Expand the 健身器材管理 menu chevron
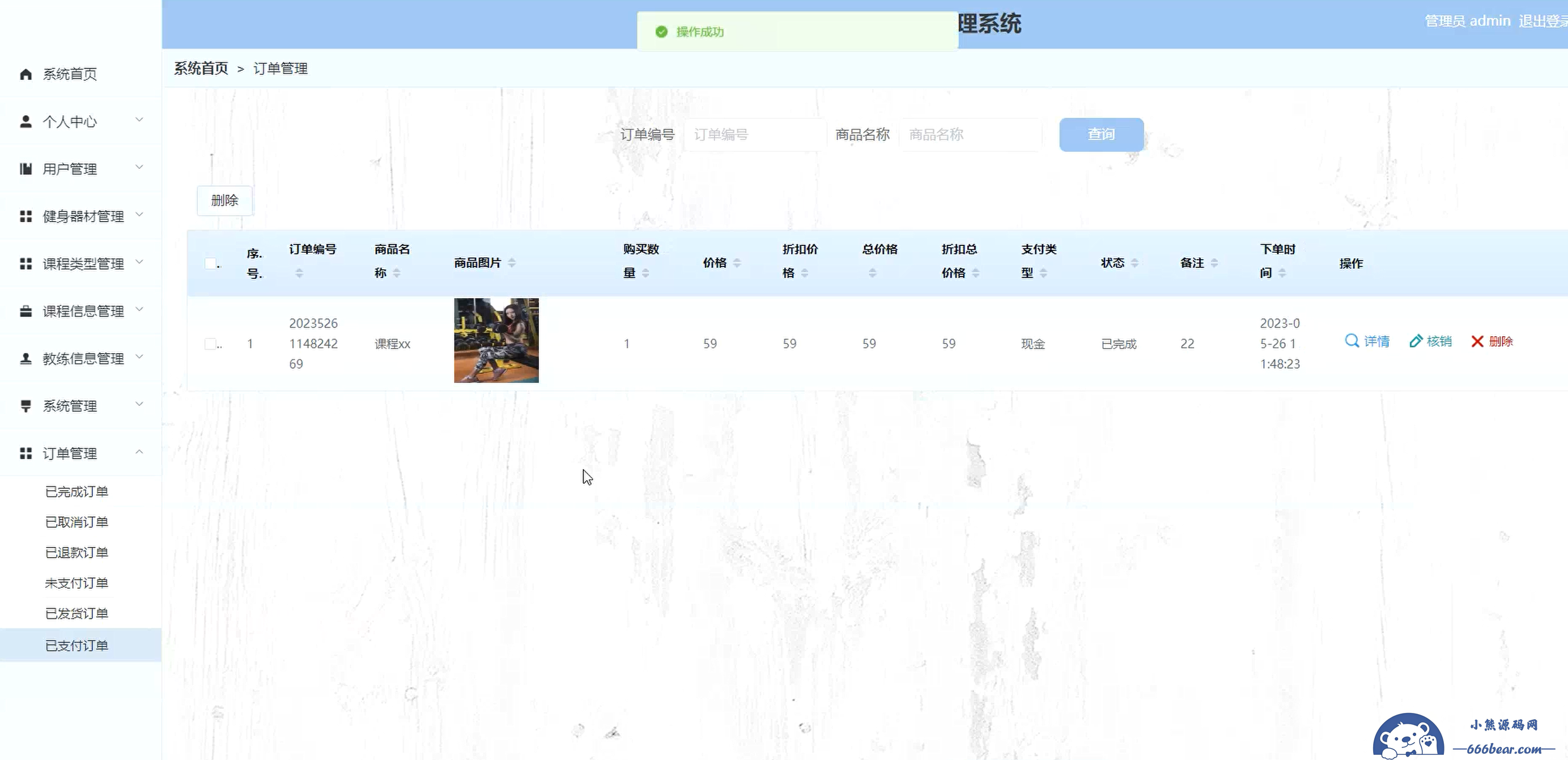The image size is (1568, 760). (139, 214)
